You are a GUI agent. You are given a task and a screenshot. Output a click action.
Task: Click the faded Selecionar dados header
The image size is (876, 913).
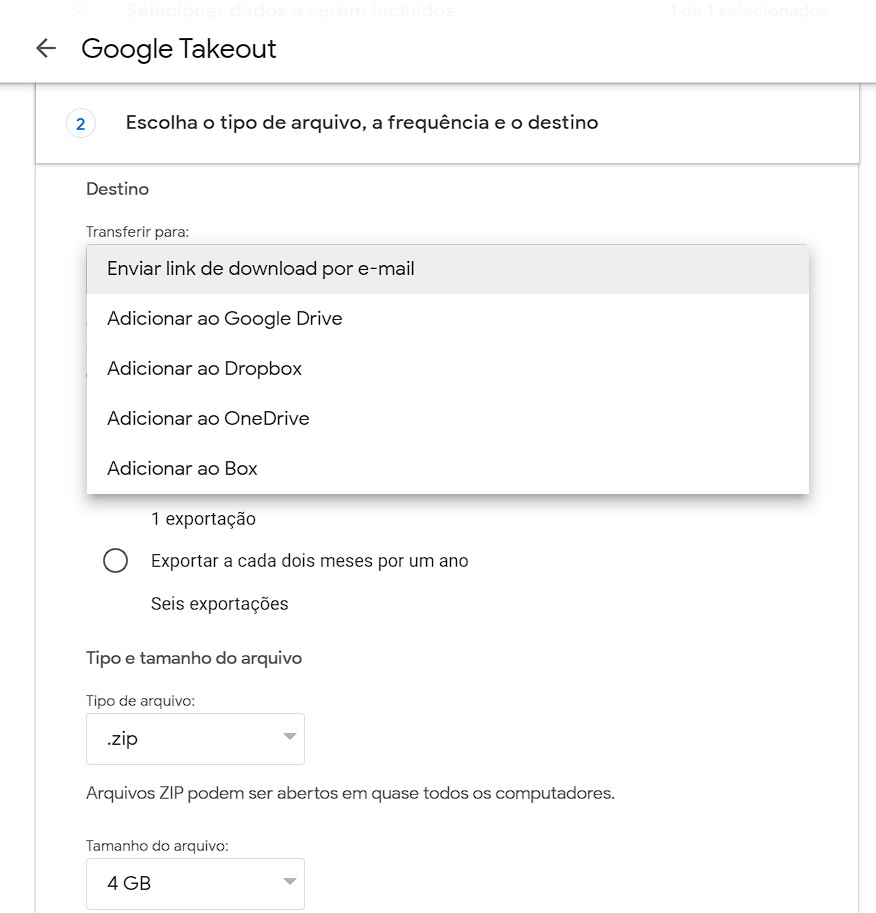pos(291,9)
